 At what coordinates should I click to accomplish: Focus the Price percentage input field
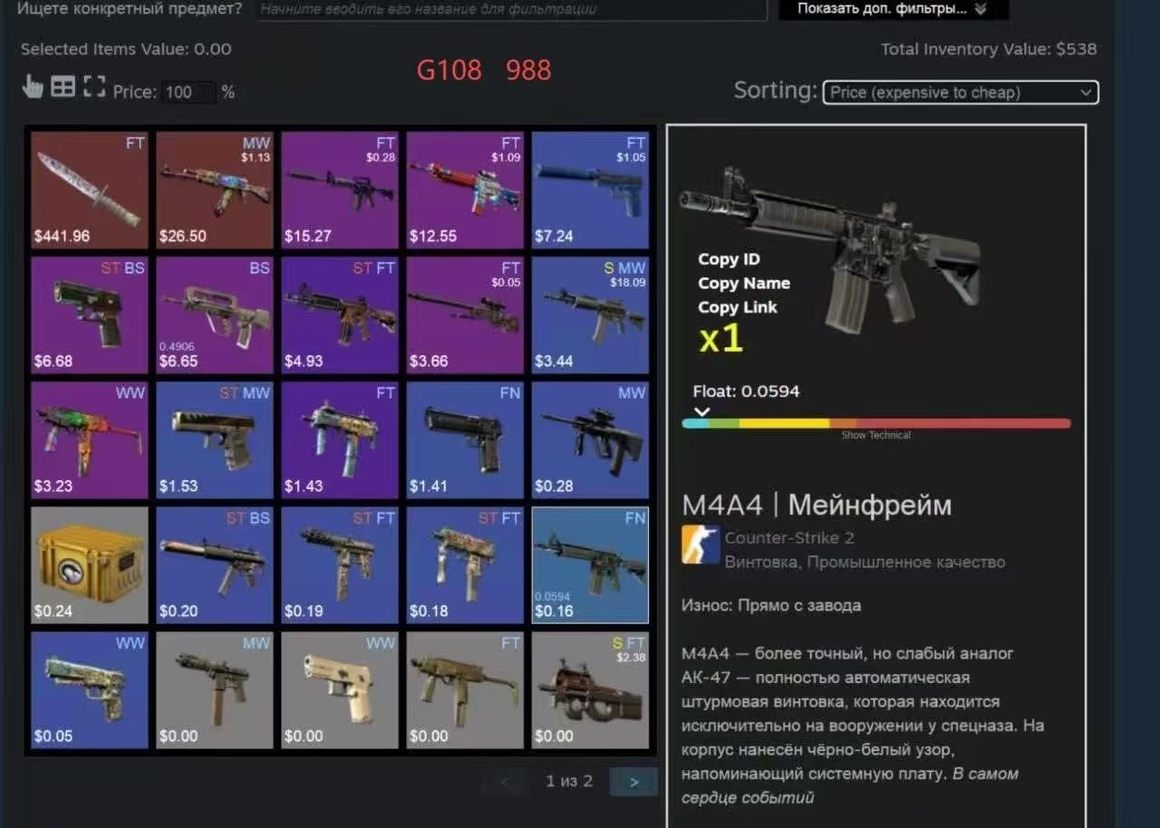tap(188, 92)
